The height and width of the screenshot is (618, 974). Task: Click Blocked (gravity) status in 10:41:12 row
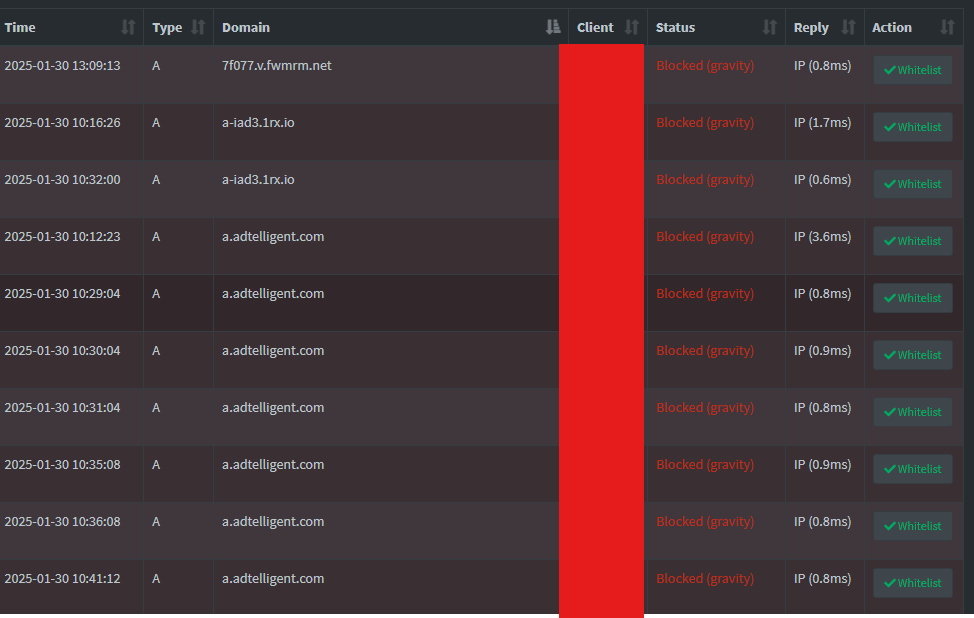tap(705, 579)
